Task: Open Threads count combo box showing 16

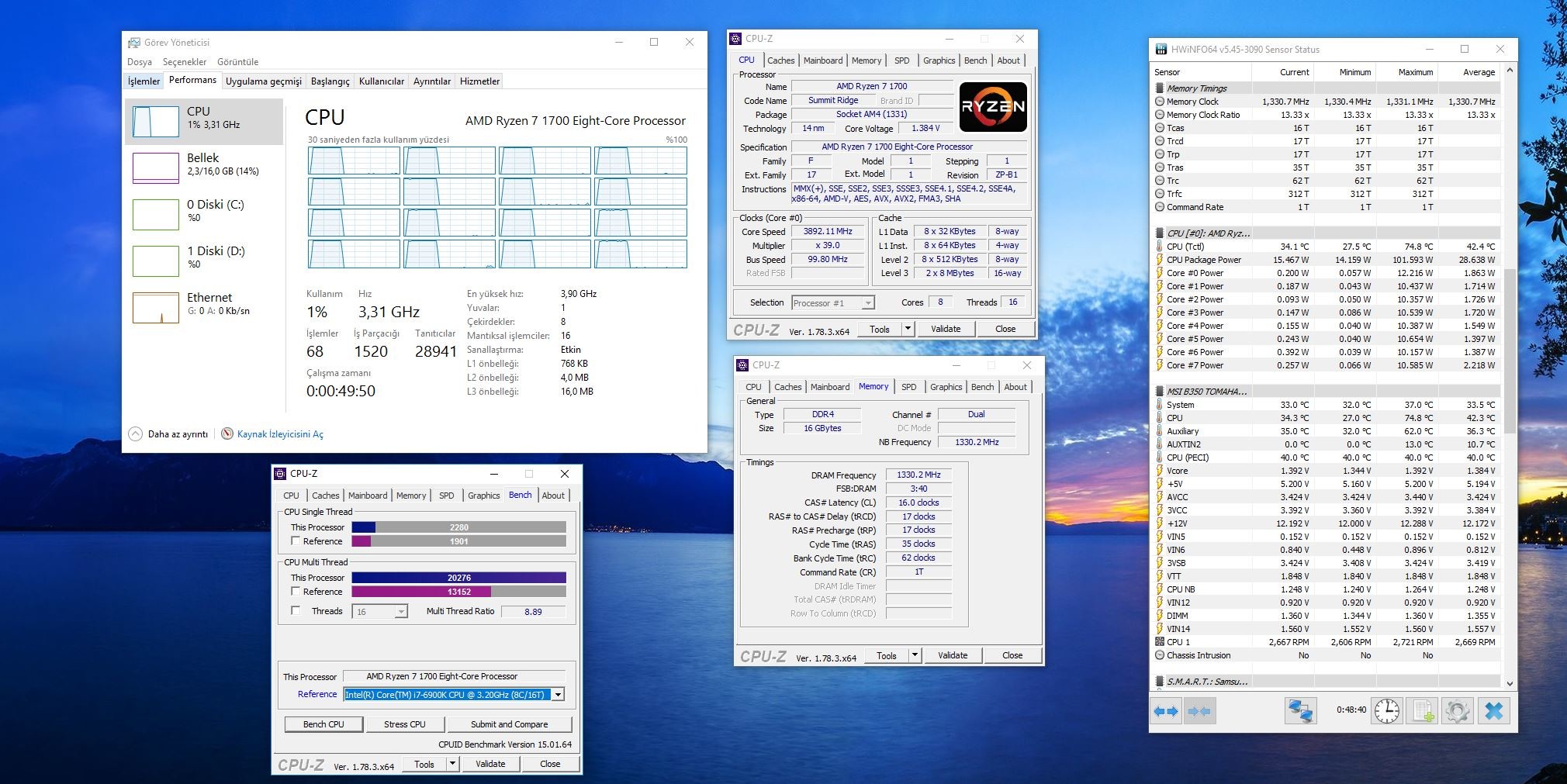Action: point(380,612)
